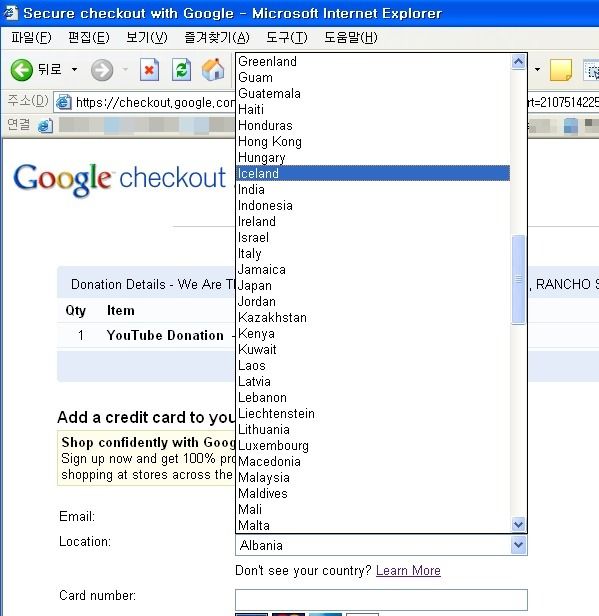Image resolution: width=599 pixels, height=616 pixels.
Task: Select Malta from country list
Action: 373,525
